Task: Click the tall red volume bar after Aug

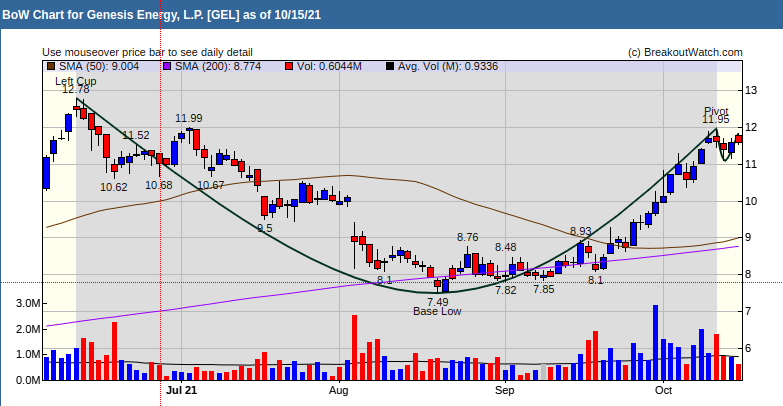Action: click(x=355, y=348)
